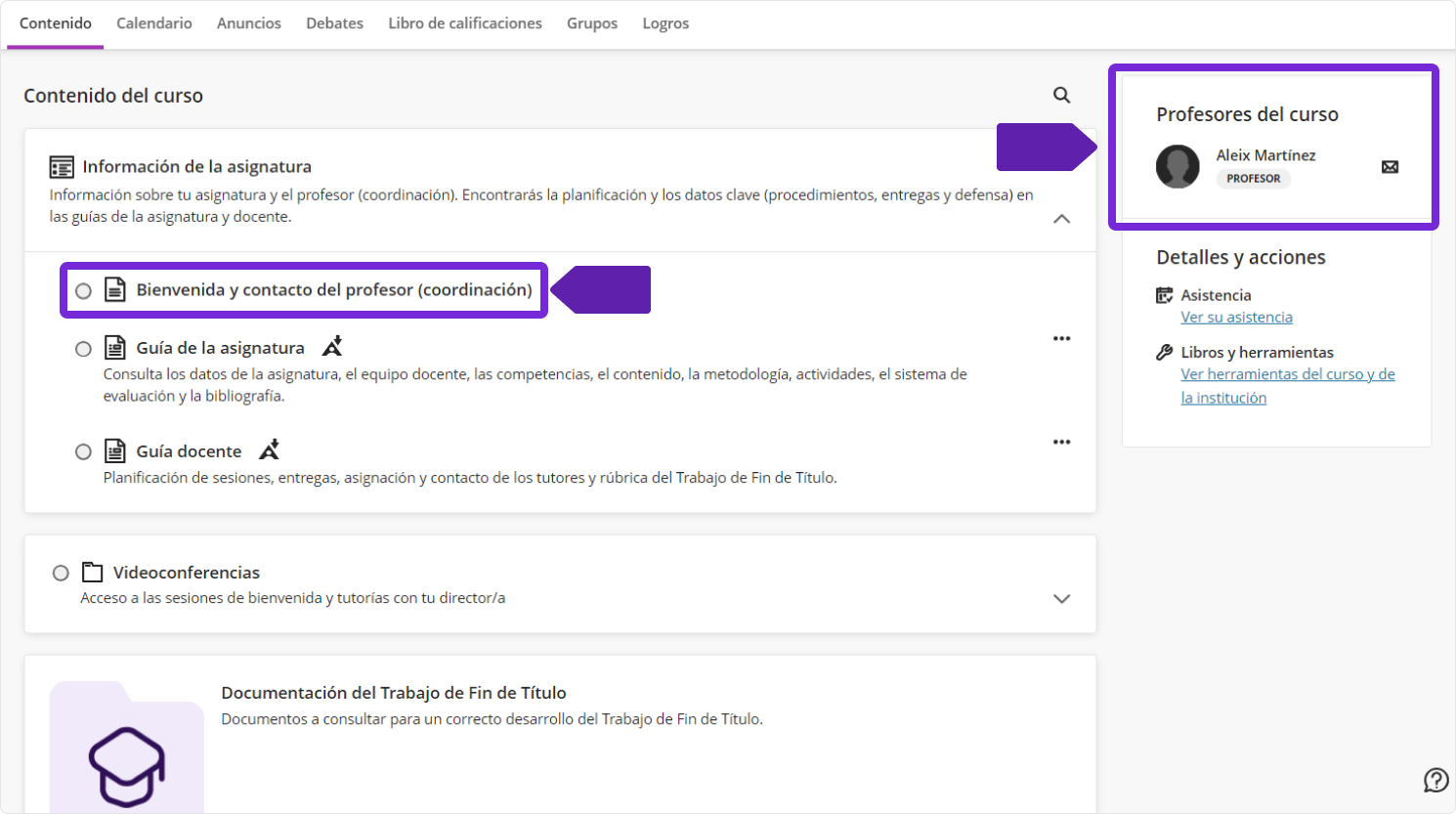Open the help question mark icon
1456x814 pixels.
[1435, 780]
